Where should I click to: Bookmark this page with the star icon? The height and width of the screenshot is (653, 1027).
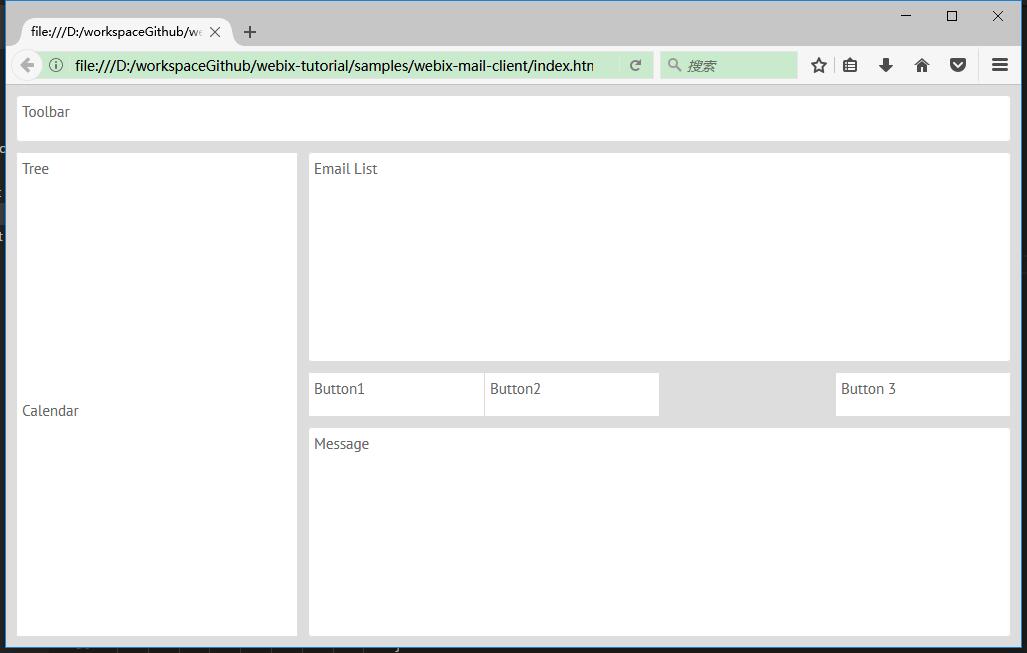[x=819, y=65]
